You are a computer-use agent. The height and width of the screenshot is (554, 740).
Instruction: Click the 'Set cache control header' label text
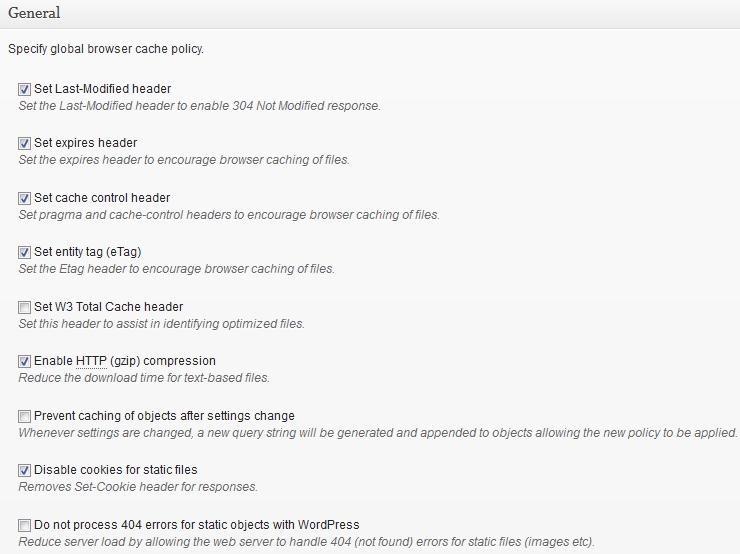pos(102,198)
